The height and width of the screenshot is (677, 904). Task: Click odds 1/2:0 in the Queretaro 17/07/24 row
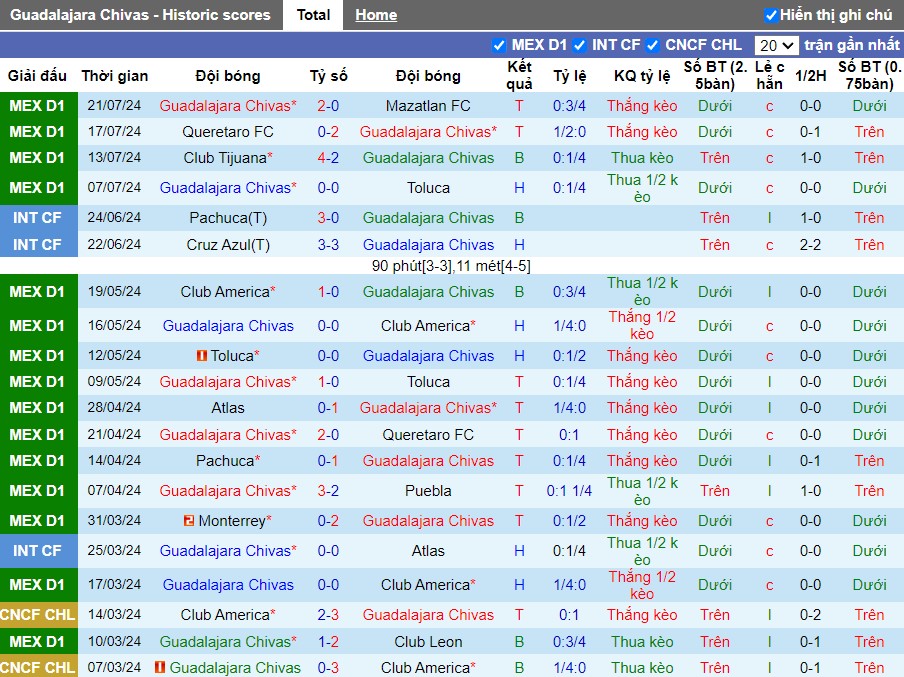pyautogui.click(x=569, y=132)
